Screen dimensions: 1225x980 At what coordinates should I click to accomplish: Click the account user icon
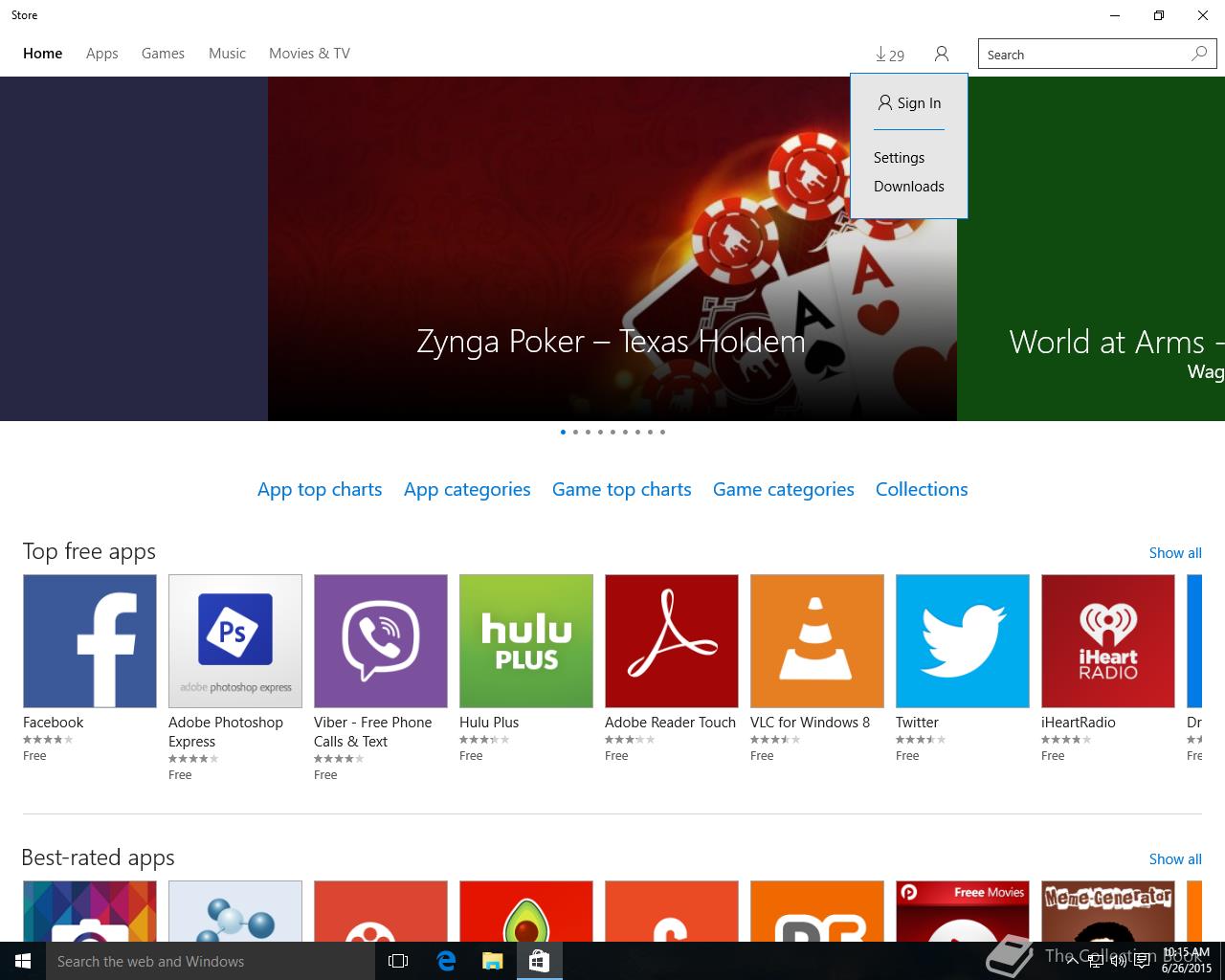pos(942,55)
